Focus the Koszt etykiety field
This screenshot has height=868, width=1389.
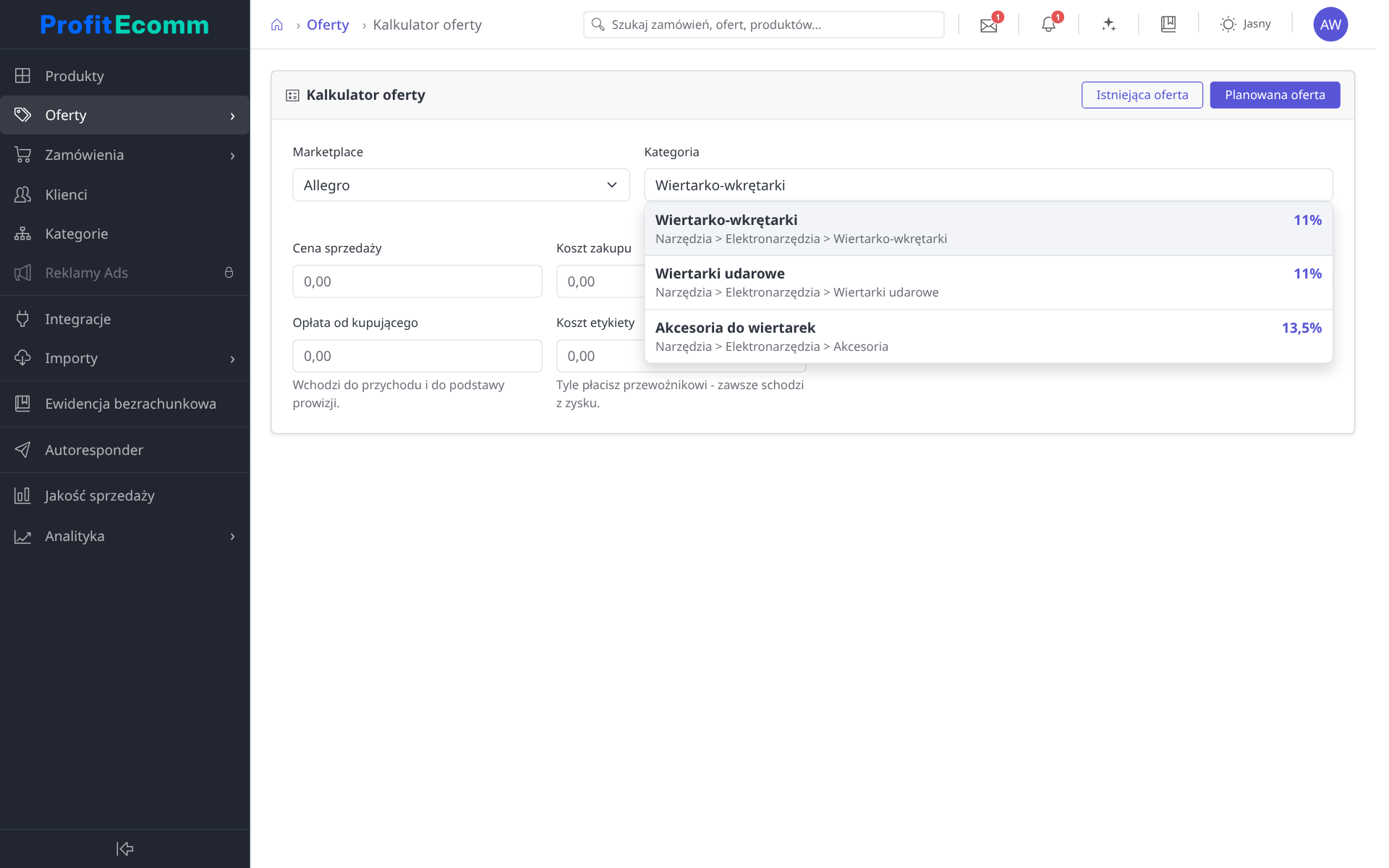(x=600, y=356)
